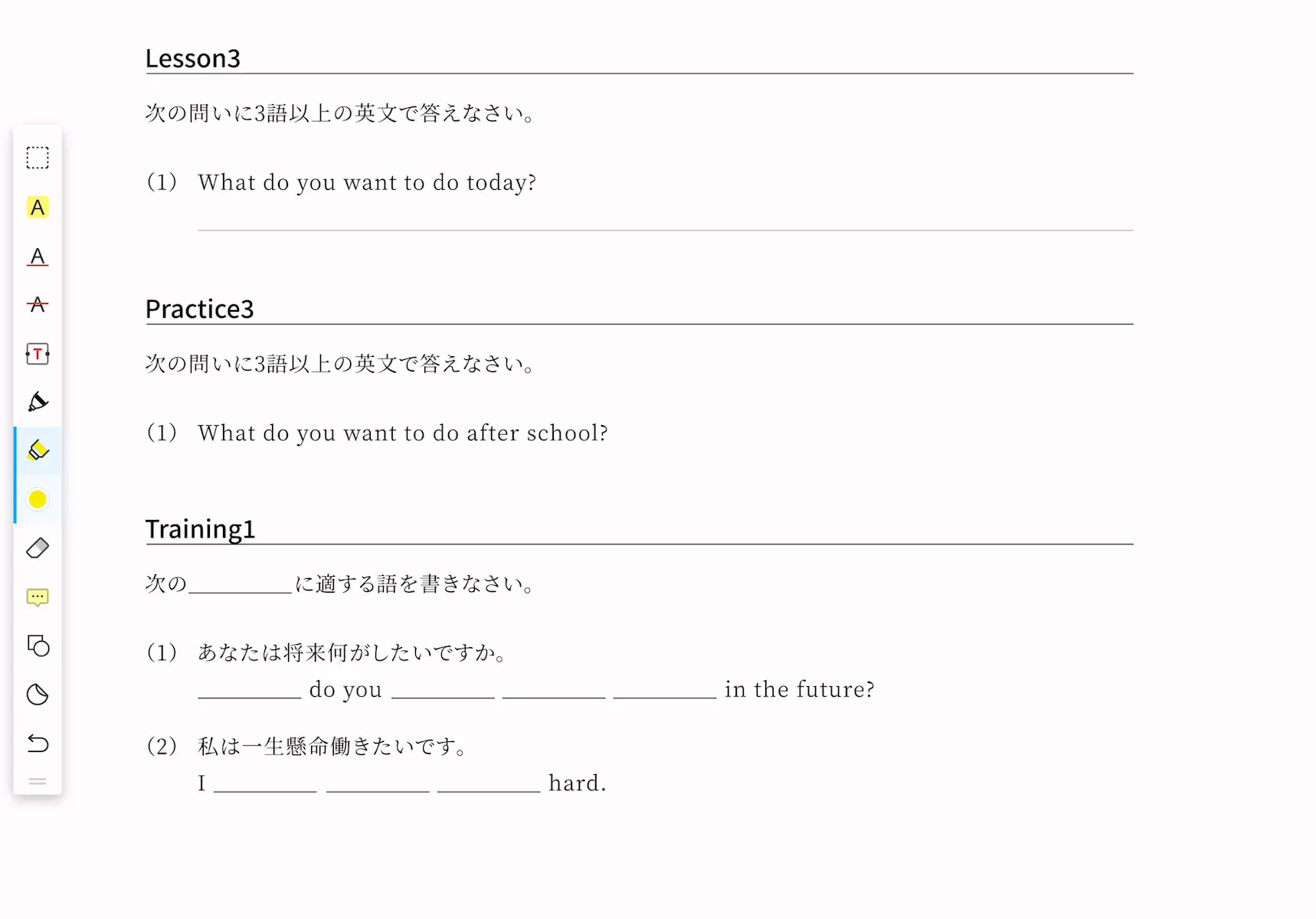Choose the yellow text highlight tool

[x=38, y=208]
